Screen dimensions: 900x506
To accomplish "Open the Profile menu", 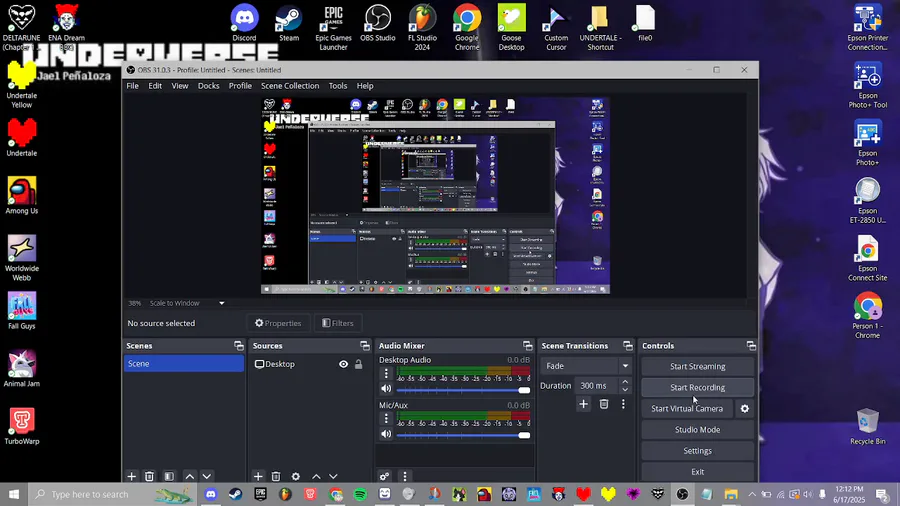I will point(240,85).
